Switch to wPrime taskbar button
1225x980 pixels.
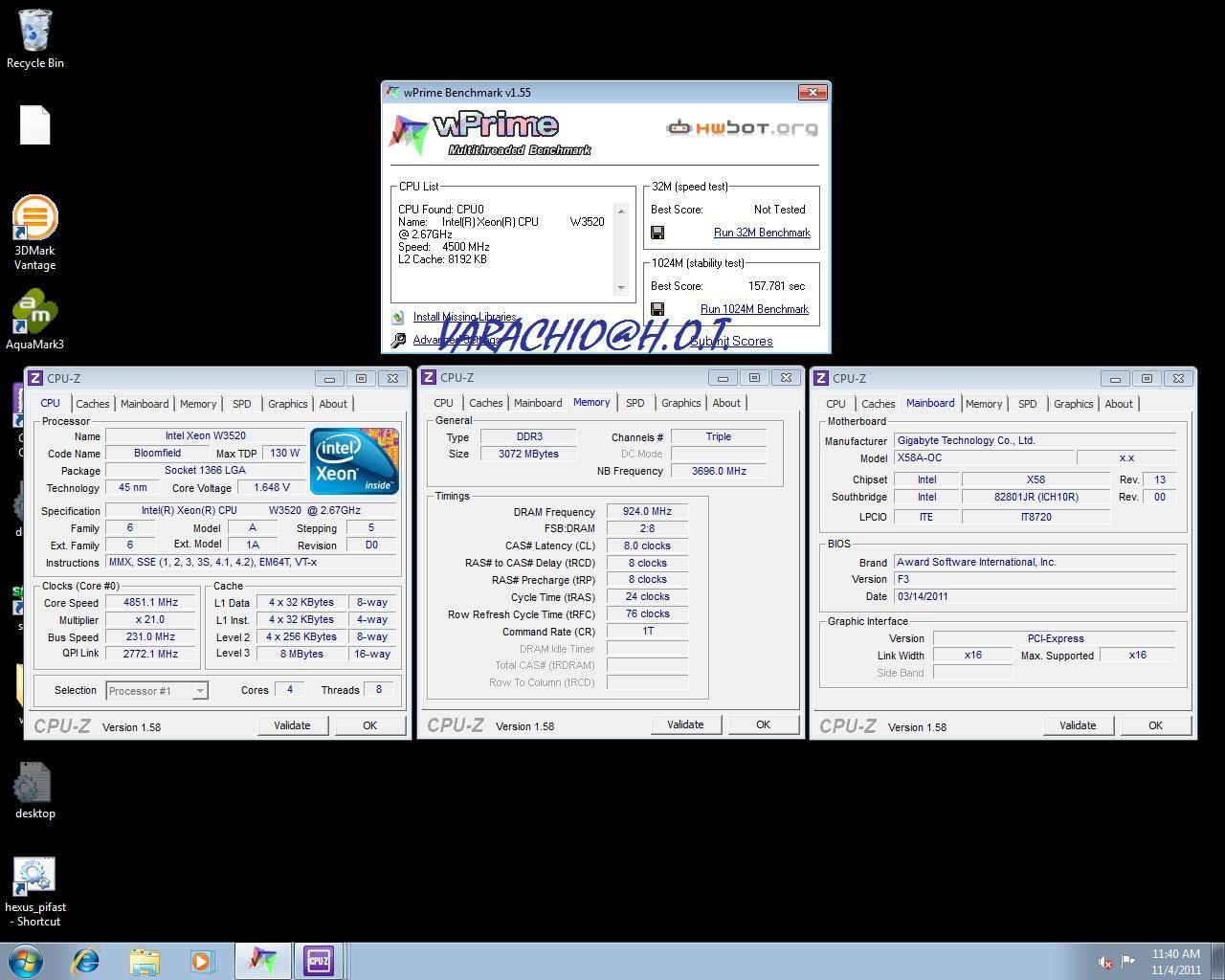tap(262, 960)
